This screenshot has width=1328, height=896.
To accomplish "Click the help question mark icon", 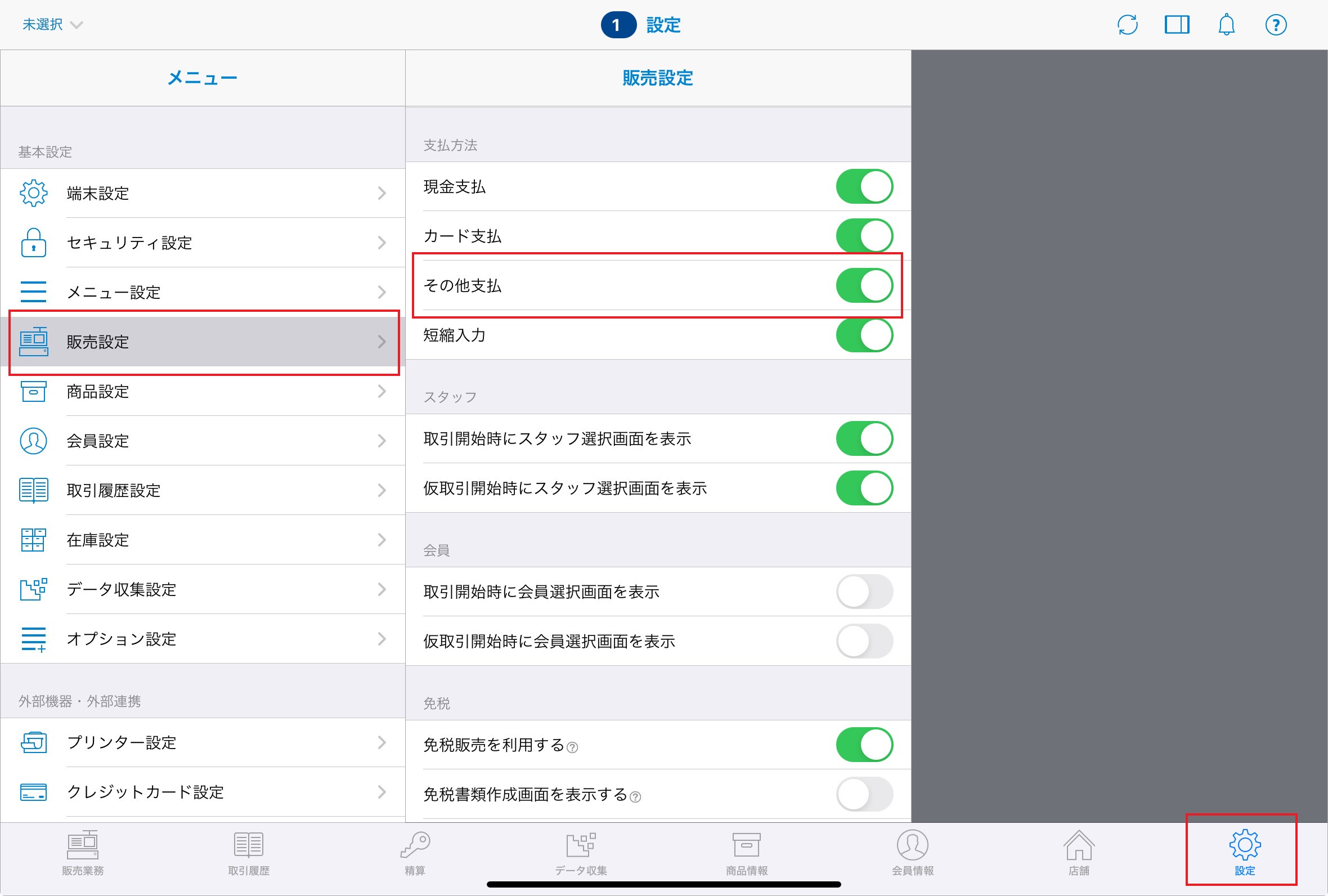I will click(1276, 25).
